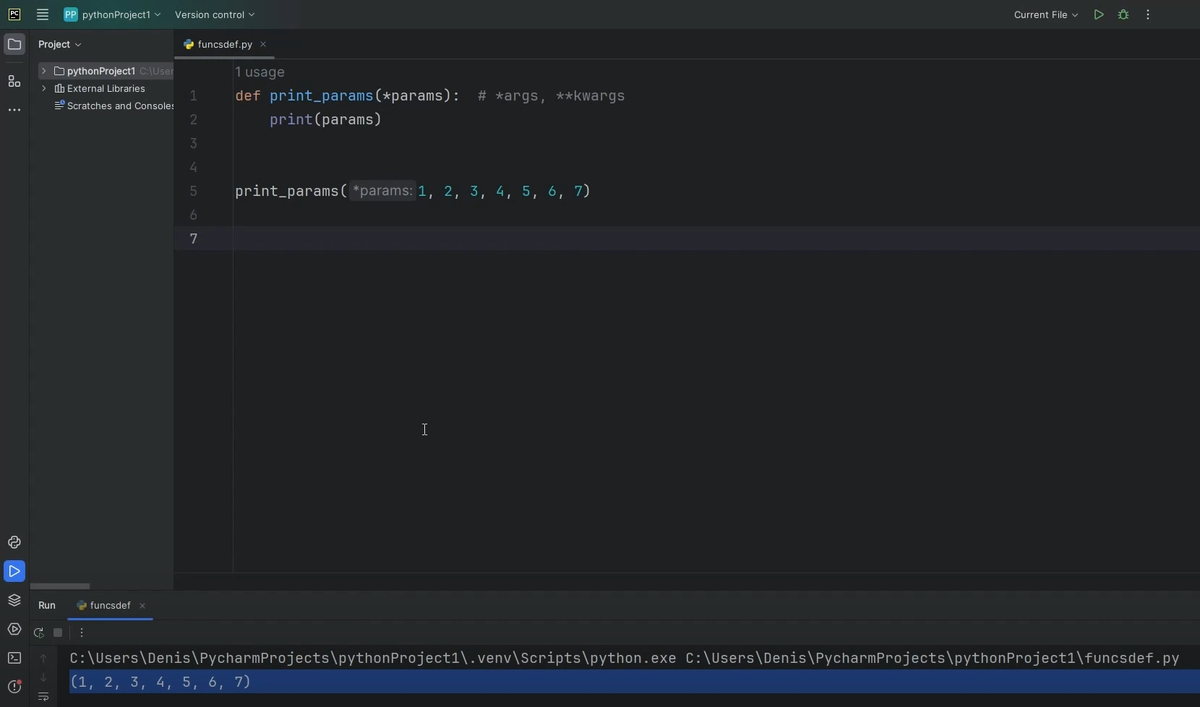The height and width of the screenshot is (707, 1200).
Task: Click the PyCharm logo icon
Action: pos(14,15)
